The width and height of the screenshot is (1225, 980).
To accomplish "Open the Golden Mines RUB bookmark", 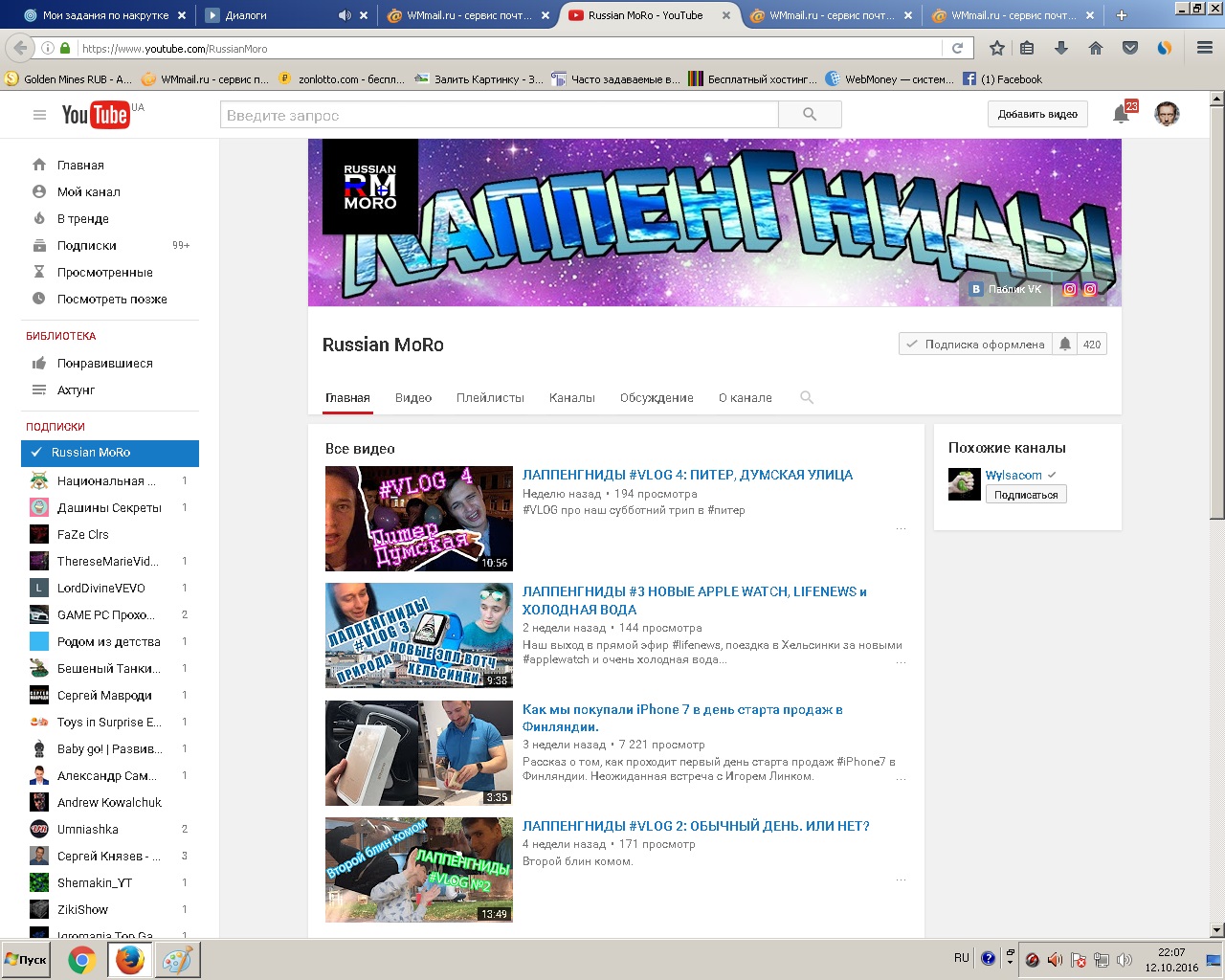I will click(x=69, y=79).
